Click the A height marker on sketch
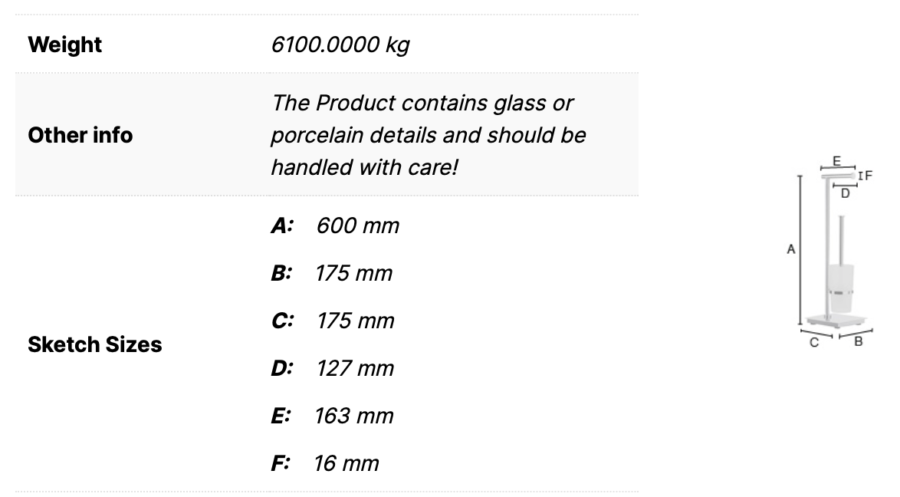 pos(791,249)
